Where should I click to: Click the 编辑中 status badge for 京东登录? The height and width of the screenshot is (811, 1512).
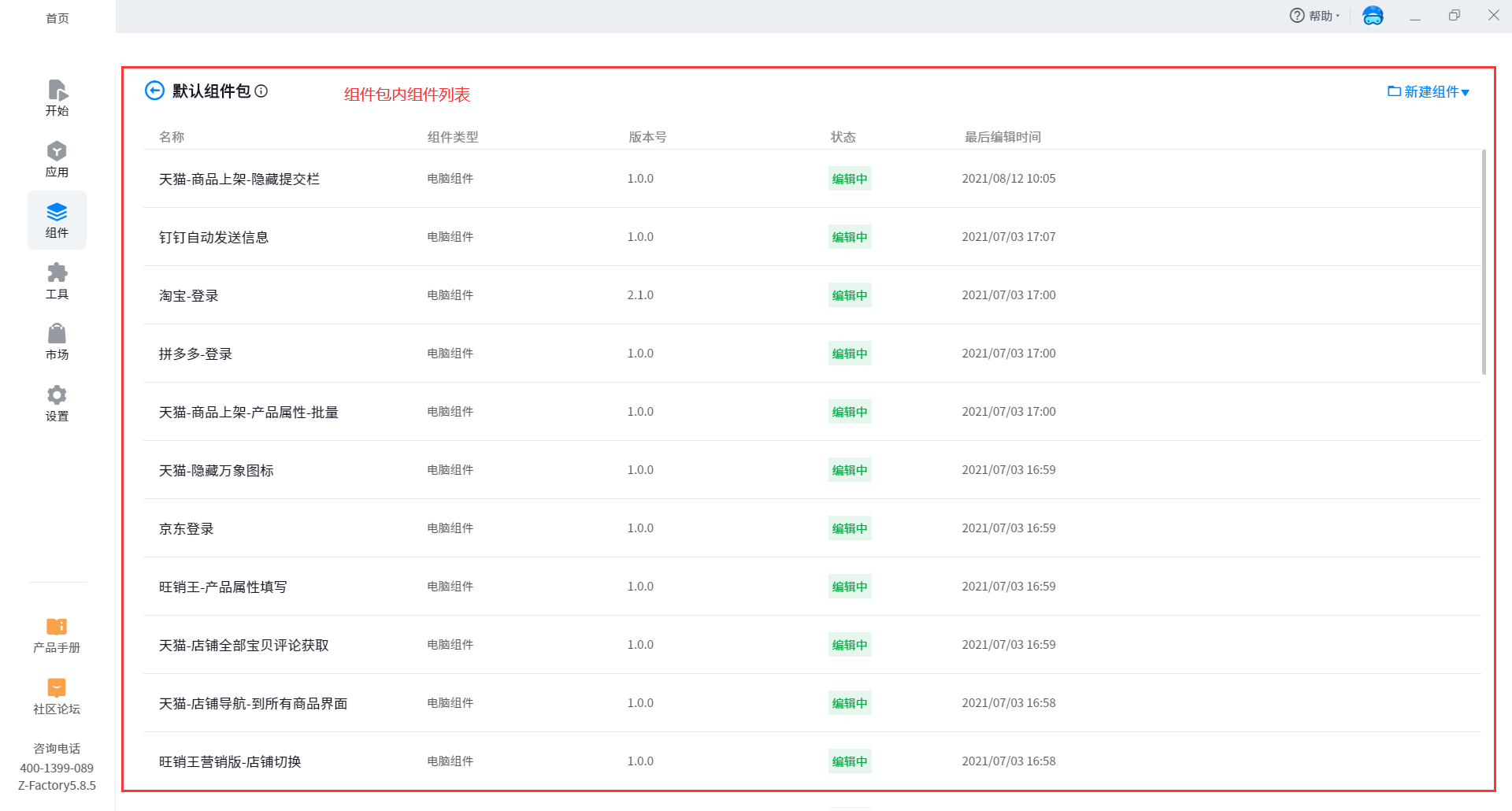[849, 528]
